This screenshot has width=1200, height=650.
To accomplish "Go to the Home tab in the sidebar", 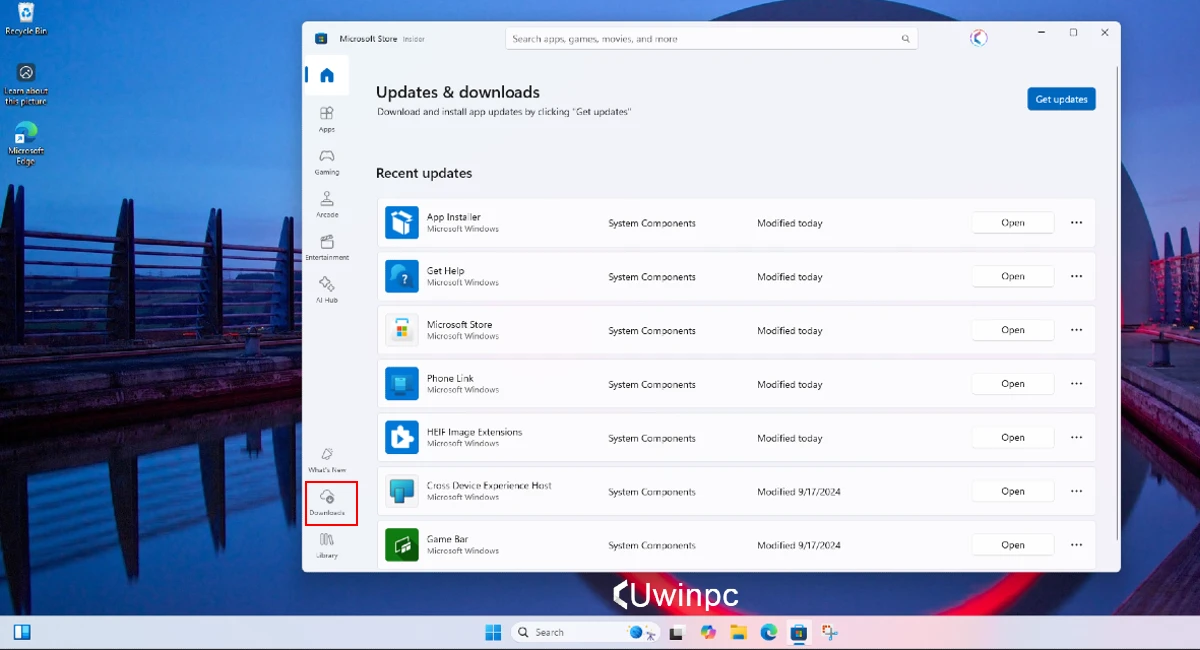I will click(x=326, y=76).
